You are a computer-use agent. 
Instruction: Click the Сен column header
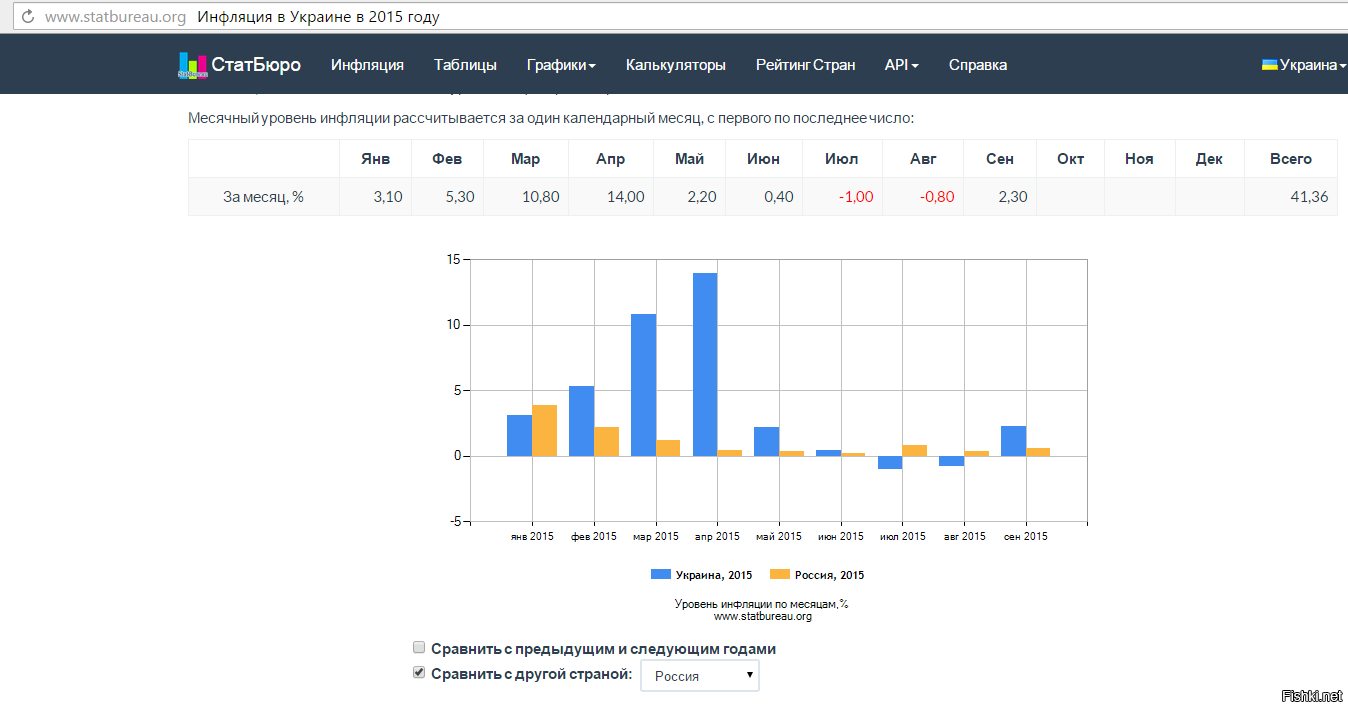pyautogui.click(x=1000, y=159)
